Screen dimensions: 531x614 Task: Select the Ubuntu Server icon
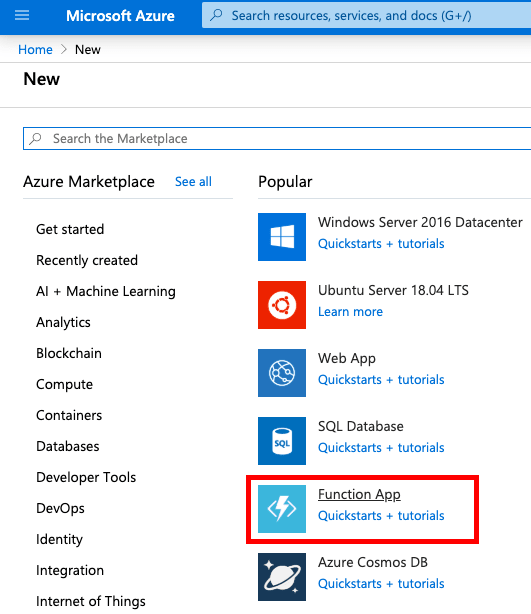(x=282, y=305)
